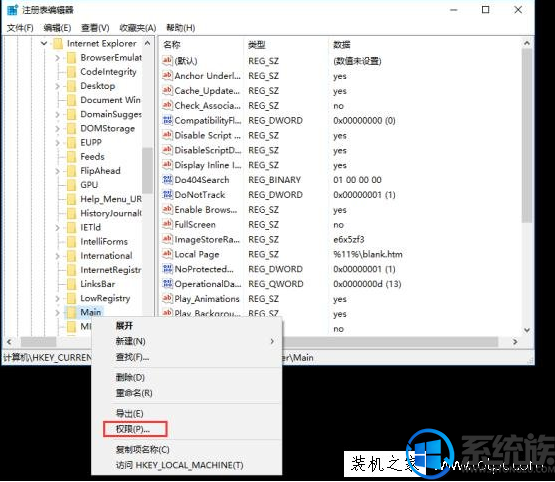Open the 收藏夹(A) menu
Screen dimensions: 555x482
[x=138, y=28]
